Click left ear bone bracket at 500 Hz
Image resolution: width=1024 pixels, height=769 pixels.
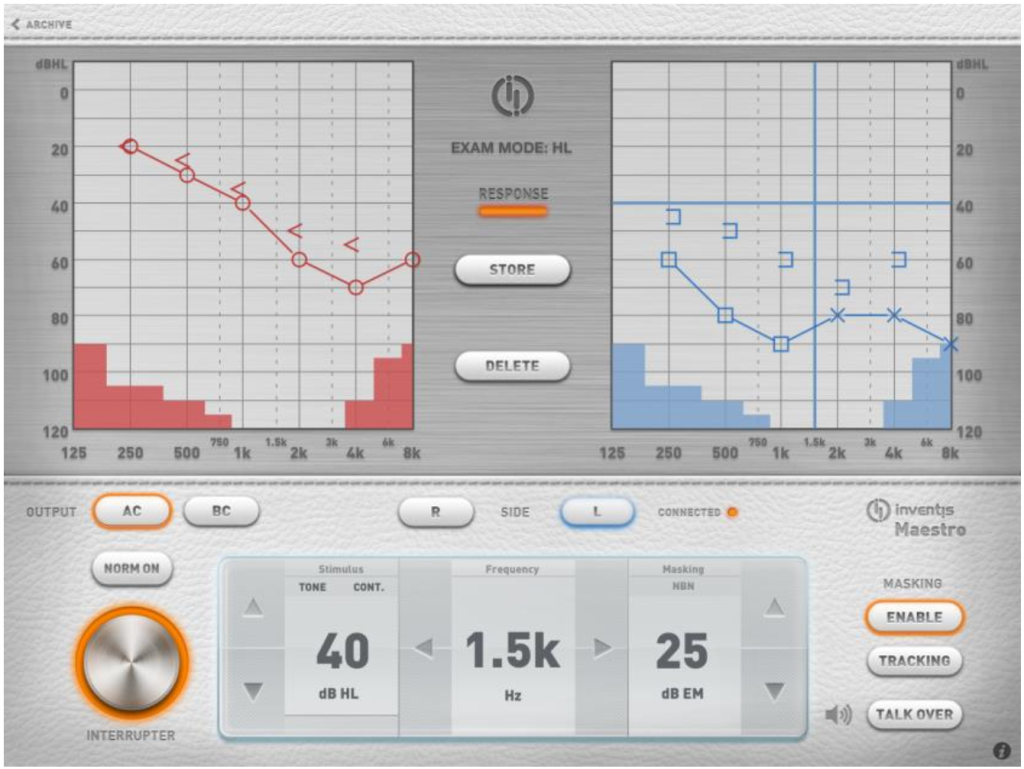(x=731, y=230)
